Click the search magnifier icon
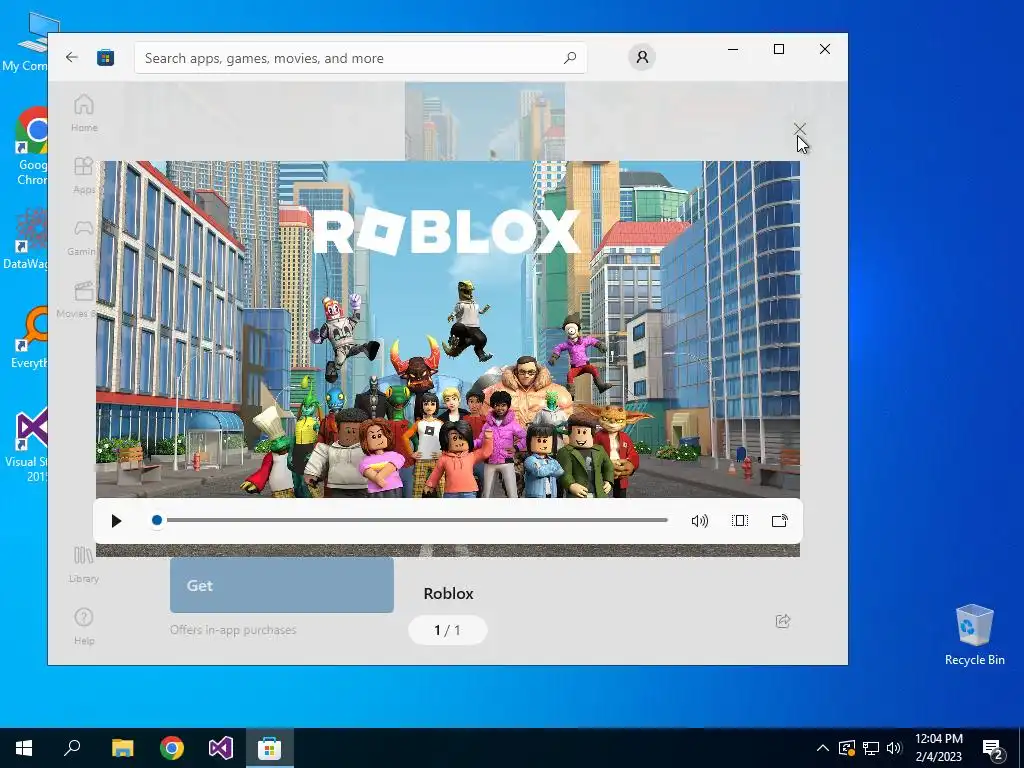The image size is (1024, 768). click(x=569, y=58)
